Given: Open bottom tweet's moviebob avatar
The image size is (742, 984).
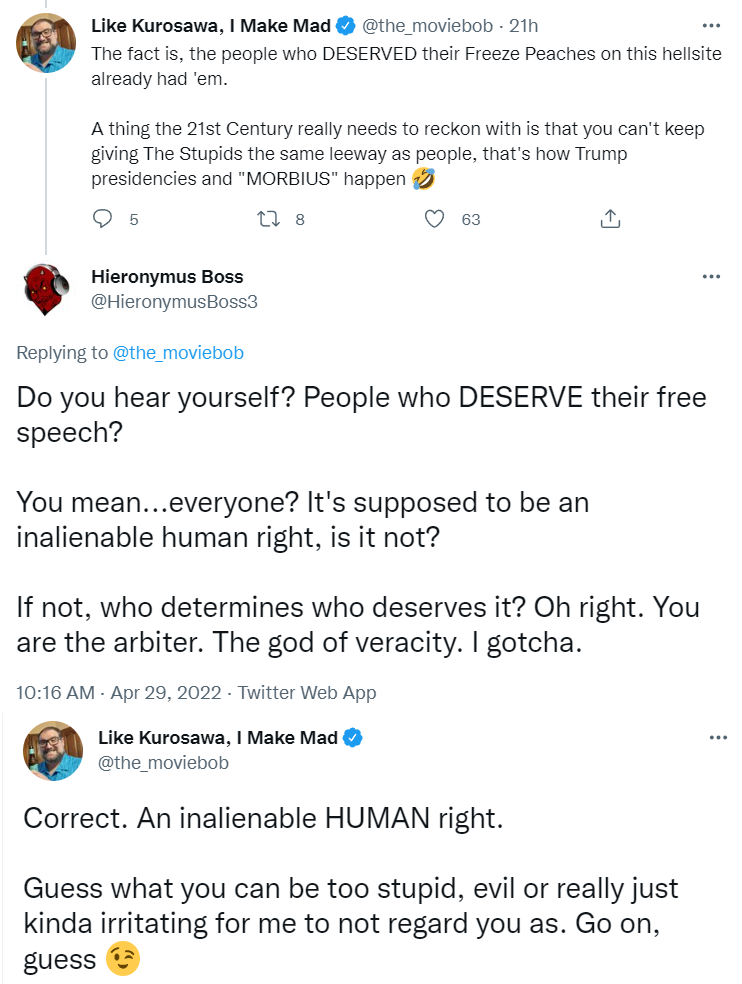Looking at the screenshot, I should [53, 751].
